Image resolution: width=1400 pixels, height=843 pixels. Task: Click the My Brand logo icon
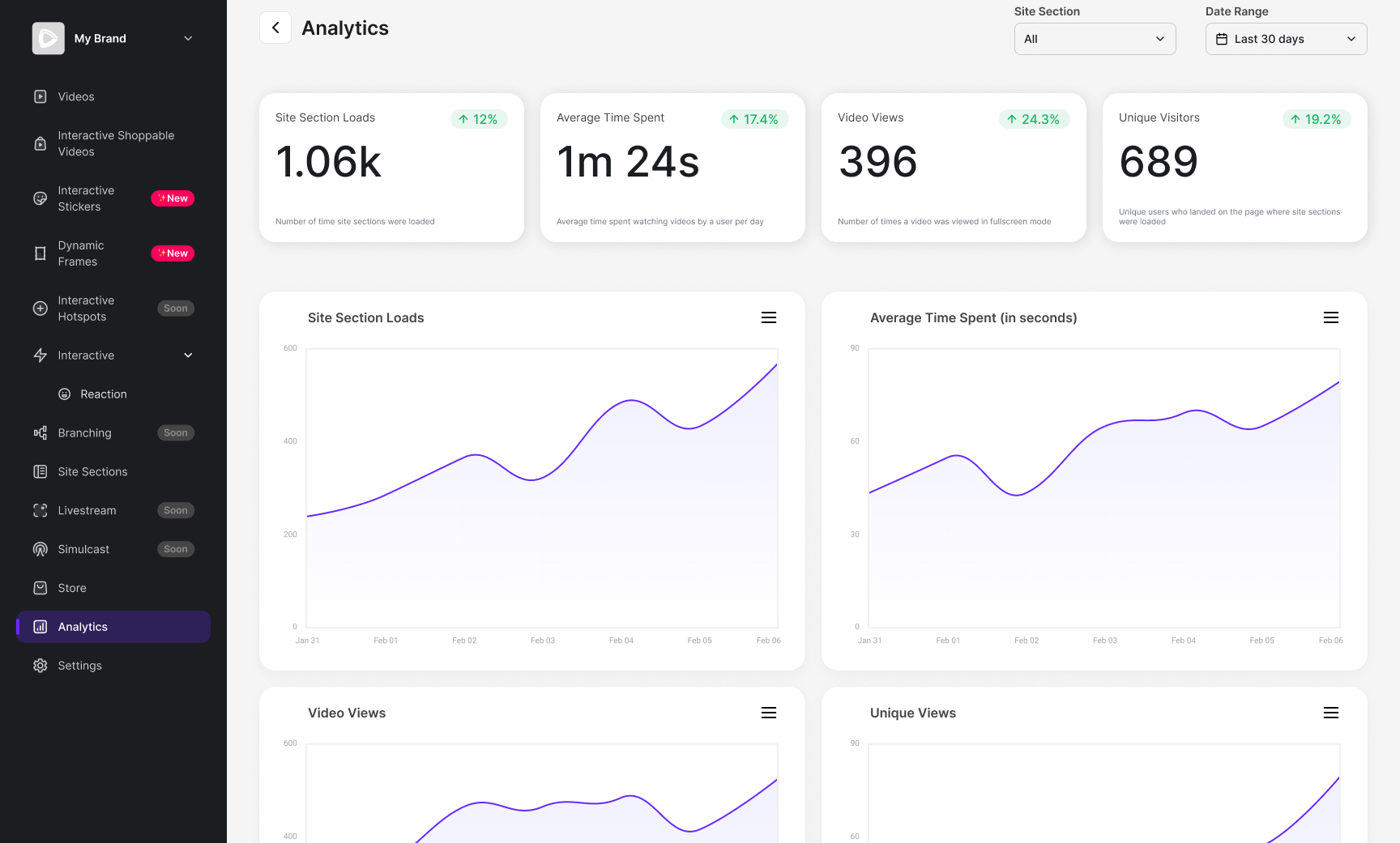[x=49, y=38]
